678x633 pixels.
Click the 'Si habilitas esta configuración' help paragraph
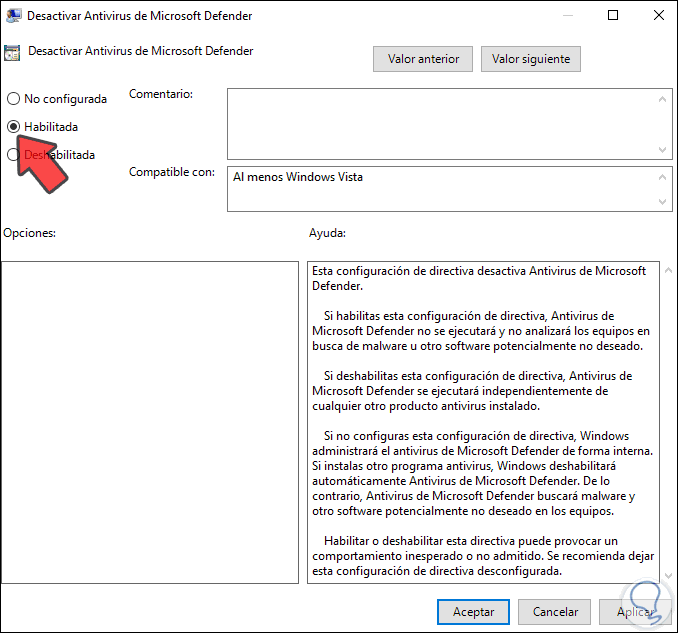pyautogui.click(x=481, y=331)
